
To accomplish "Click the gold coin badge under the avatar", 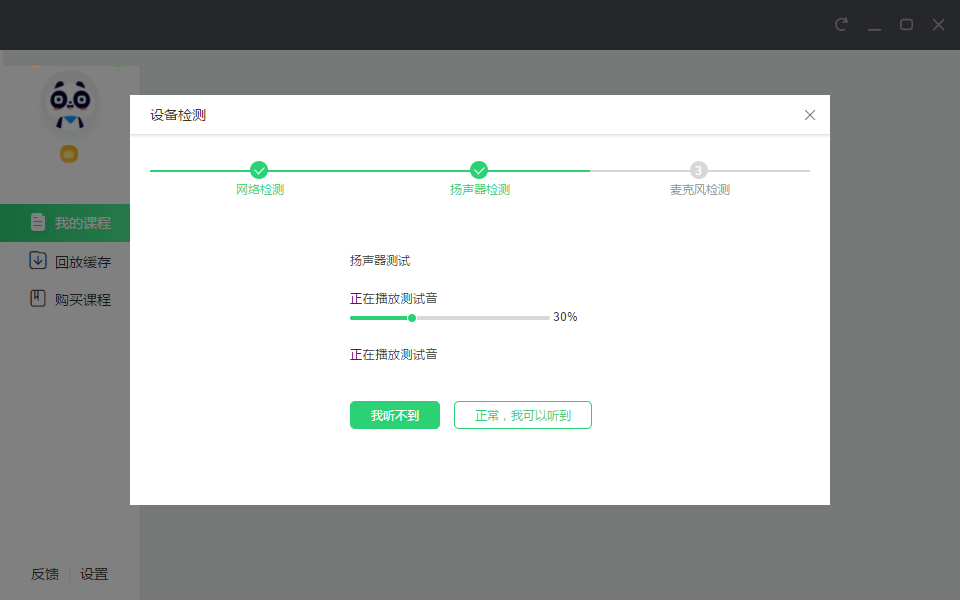I will [68, 154].
